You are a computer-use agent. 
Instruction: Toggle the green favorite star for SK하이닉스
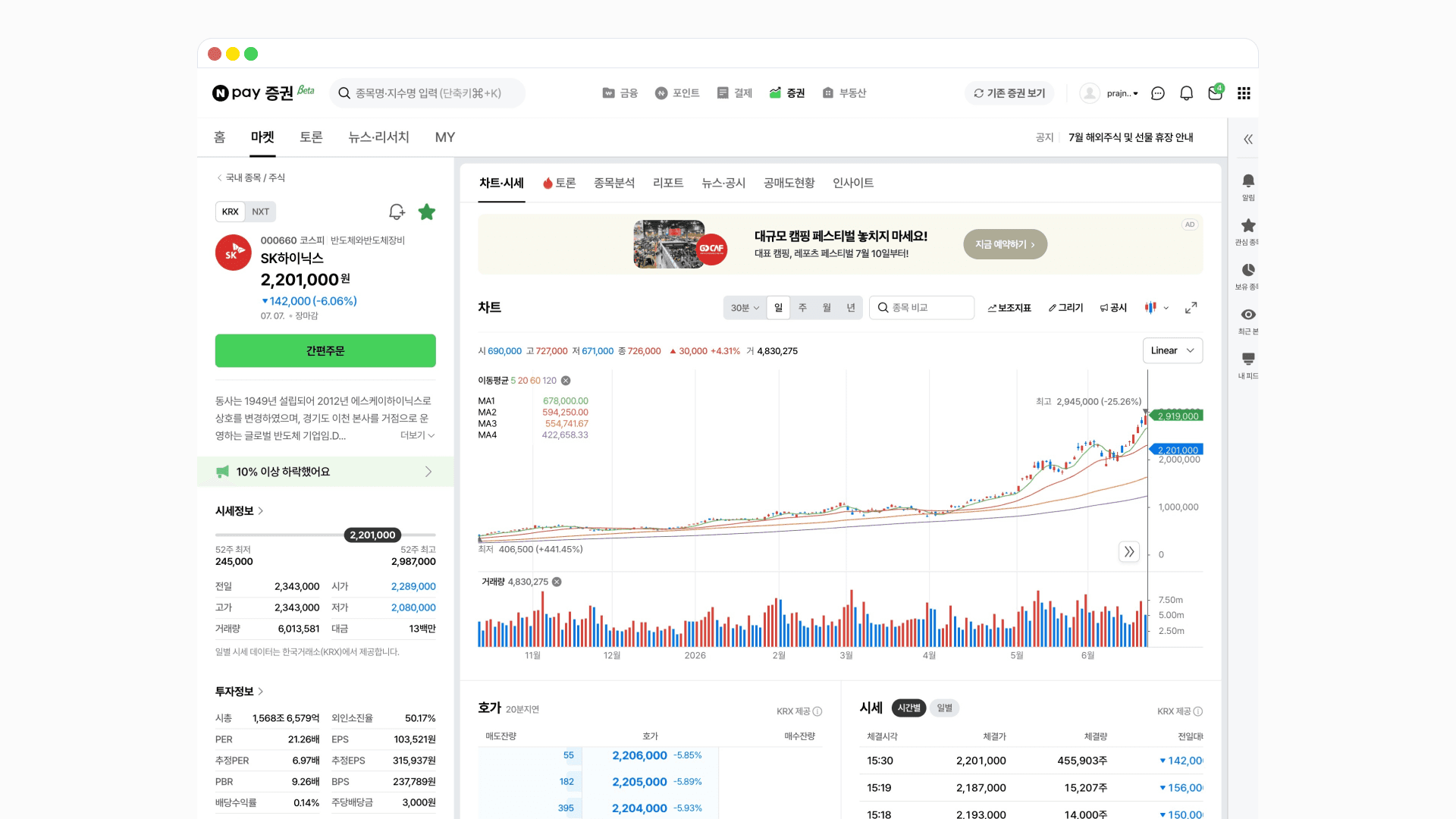[427, 212]
